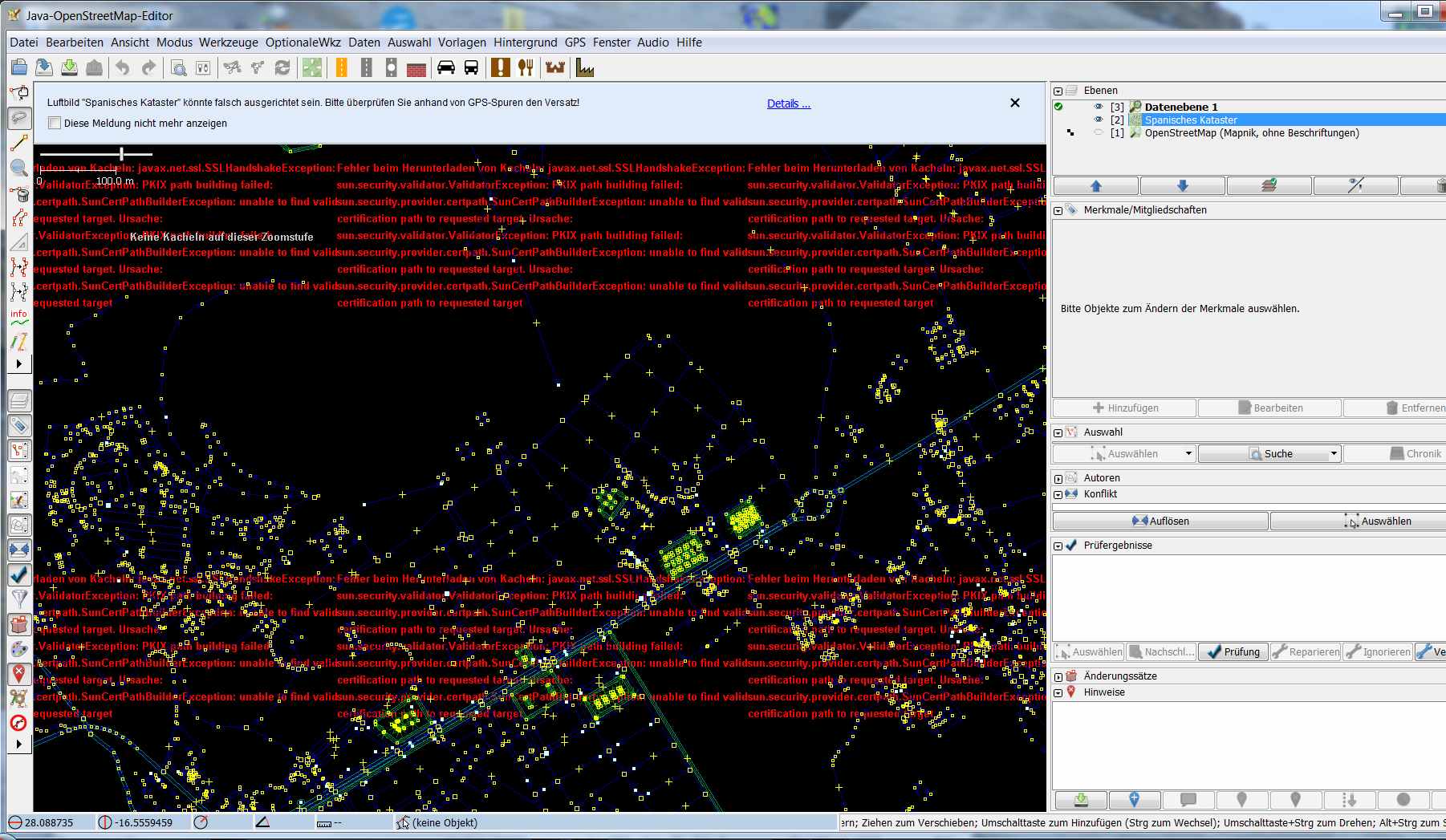Choose the fork and spoon restaurant preset
This screenshot has width=1446, height=840.
(x=526, y=68)
